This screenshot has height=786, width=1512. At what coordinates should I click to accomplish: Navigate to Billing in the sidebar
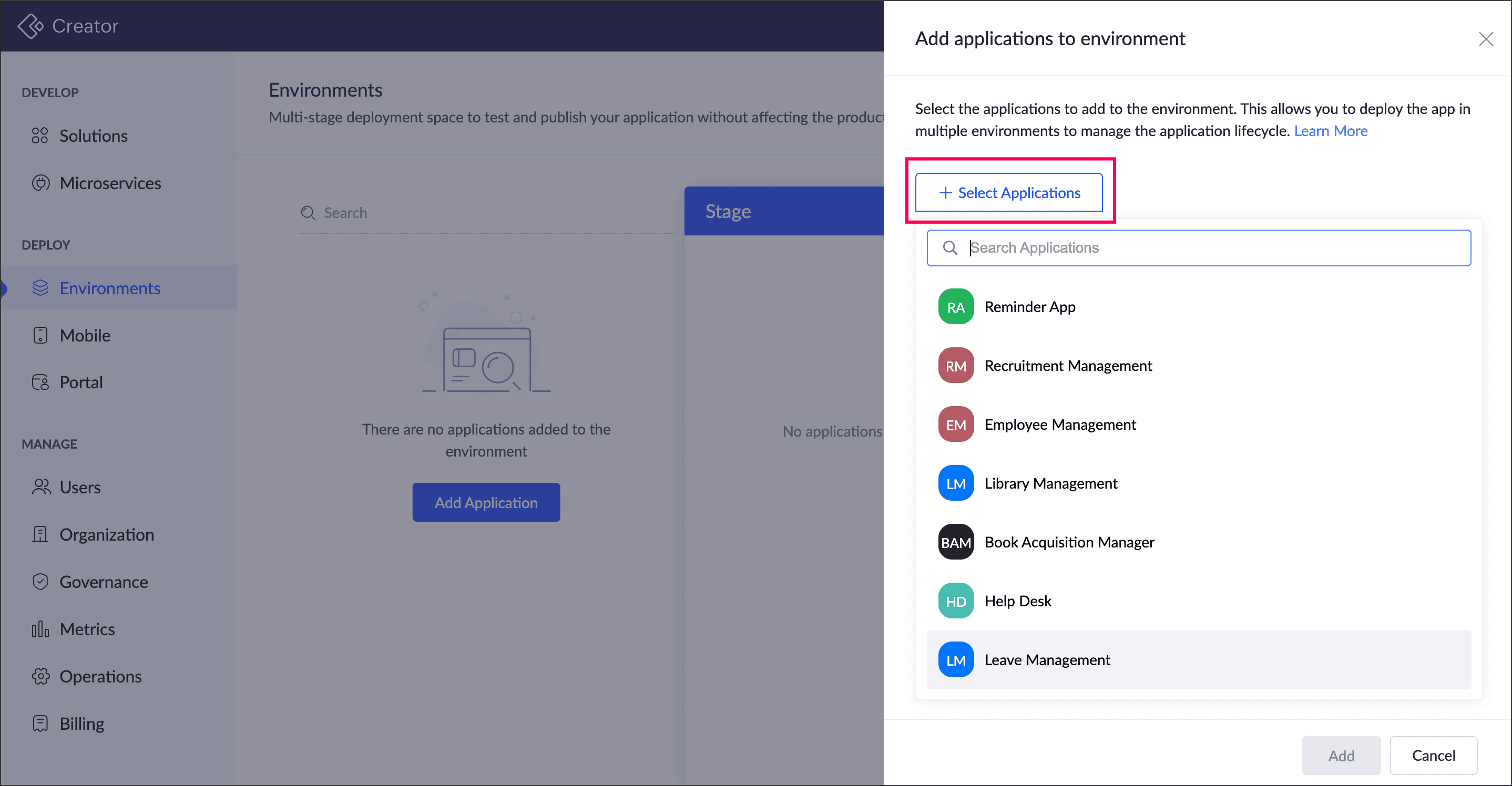pyautogui.click(x=81, y=724)
